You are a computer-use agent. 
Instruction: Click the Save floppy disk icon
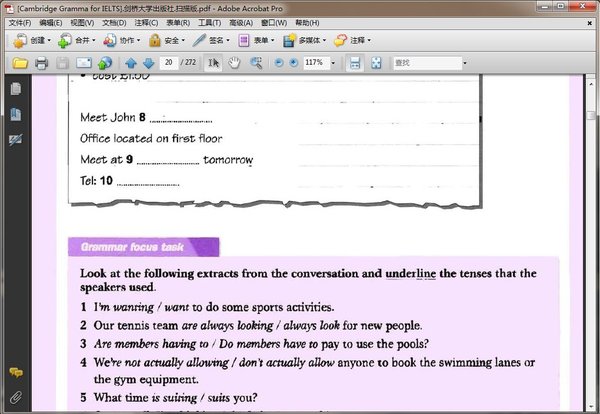tap(63, 63)
